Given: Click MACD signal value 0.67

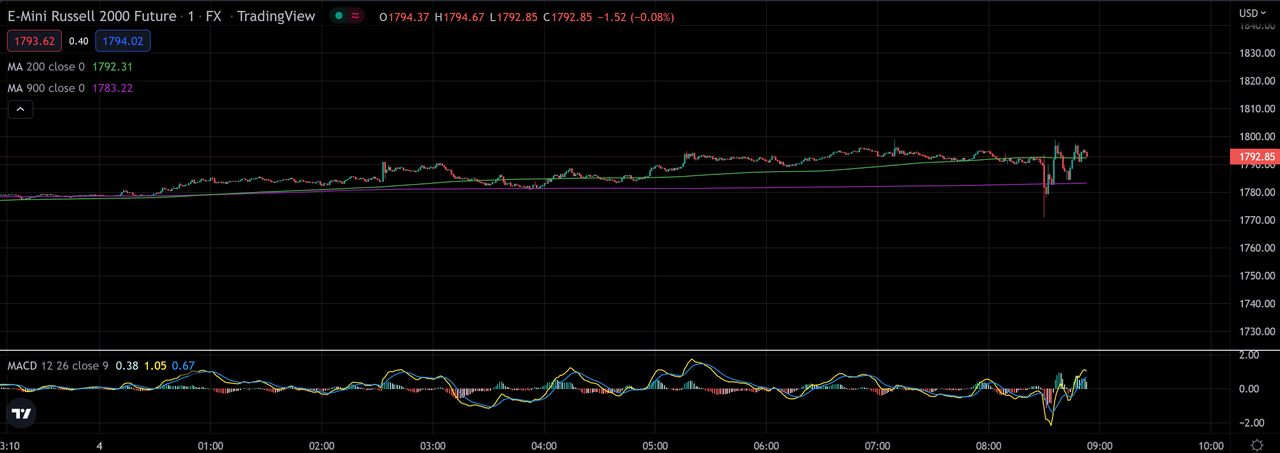Looking at the screenshot, I should pos(183,365).
